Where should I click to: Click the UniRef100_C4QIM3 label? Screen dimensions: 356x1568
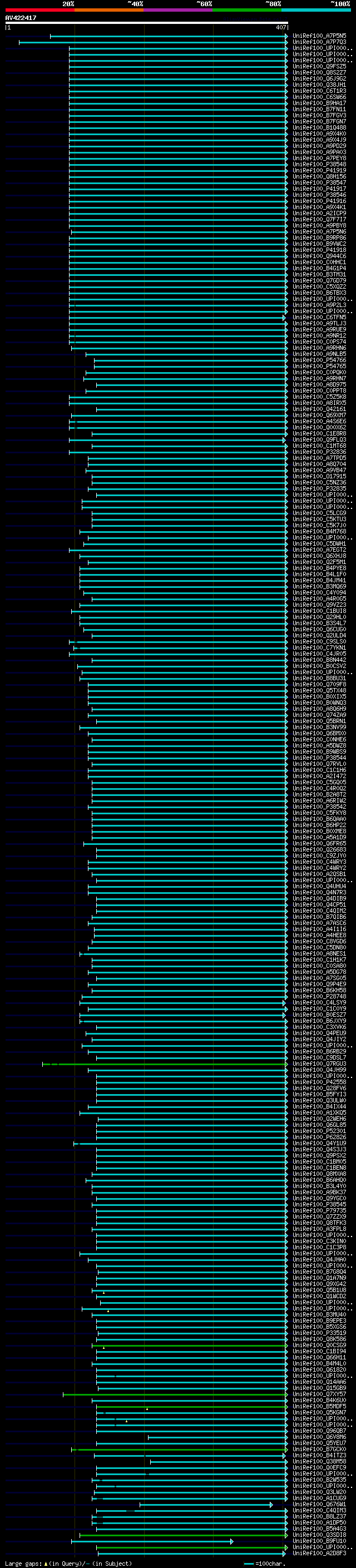click(319, 1510)
